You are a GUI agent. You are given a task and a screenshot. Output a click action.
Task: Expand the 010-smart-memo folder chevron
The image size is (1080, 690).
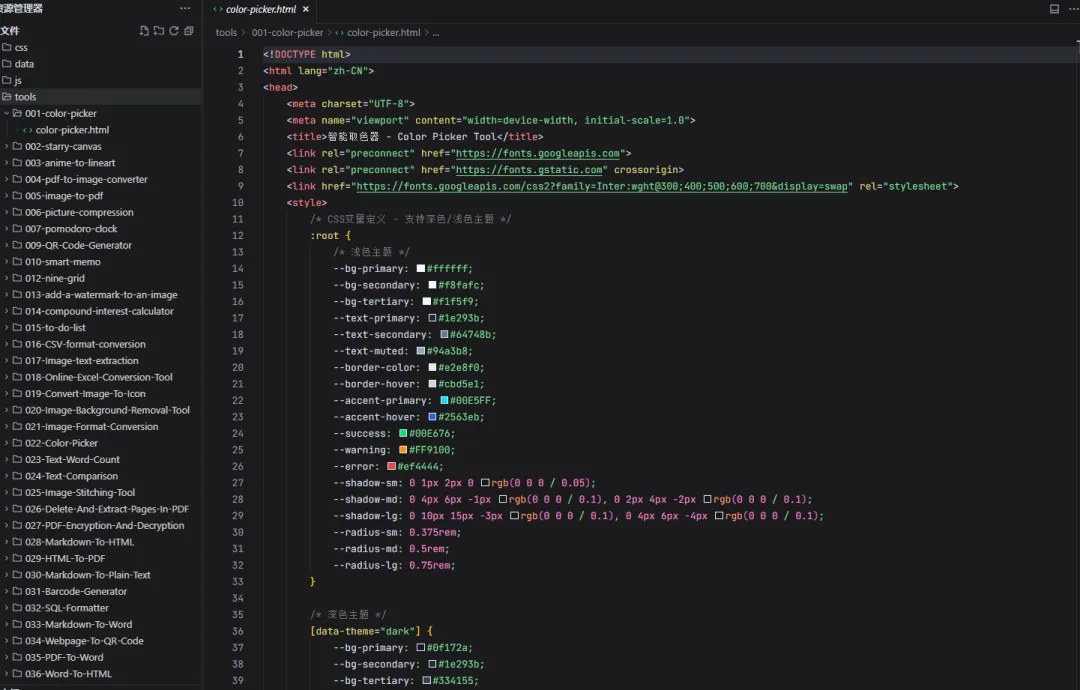(x=7, y=262)
